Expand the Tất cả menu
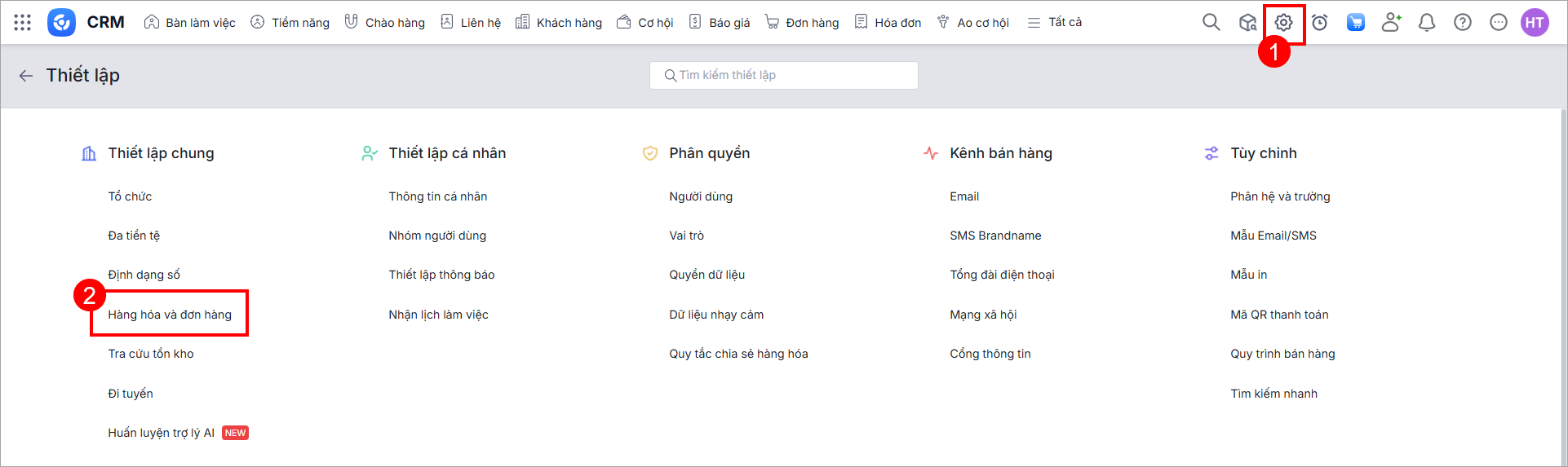1568x467 pixels. click(x=1054, y=23)
